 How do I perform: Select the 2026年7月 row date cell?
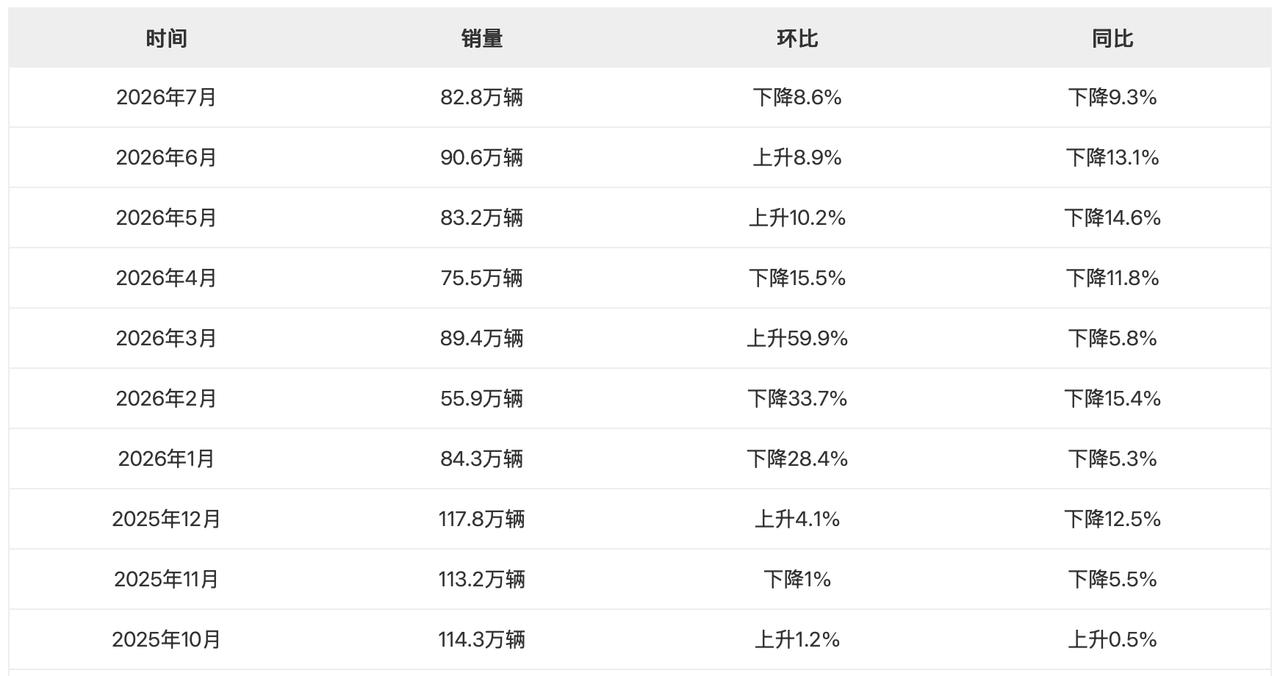point(166,97)
